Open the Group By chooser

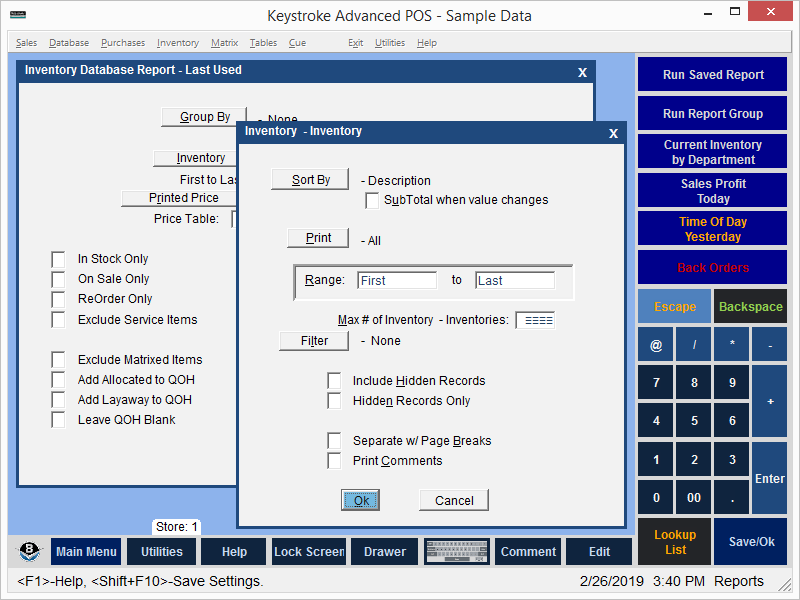[204, 117]
